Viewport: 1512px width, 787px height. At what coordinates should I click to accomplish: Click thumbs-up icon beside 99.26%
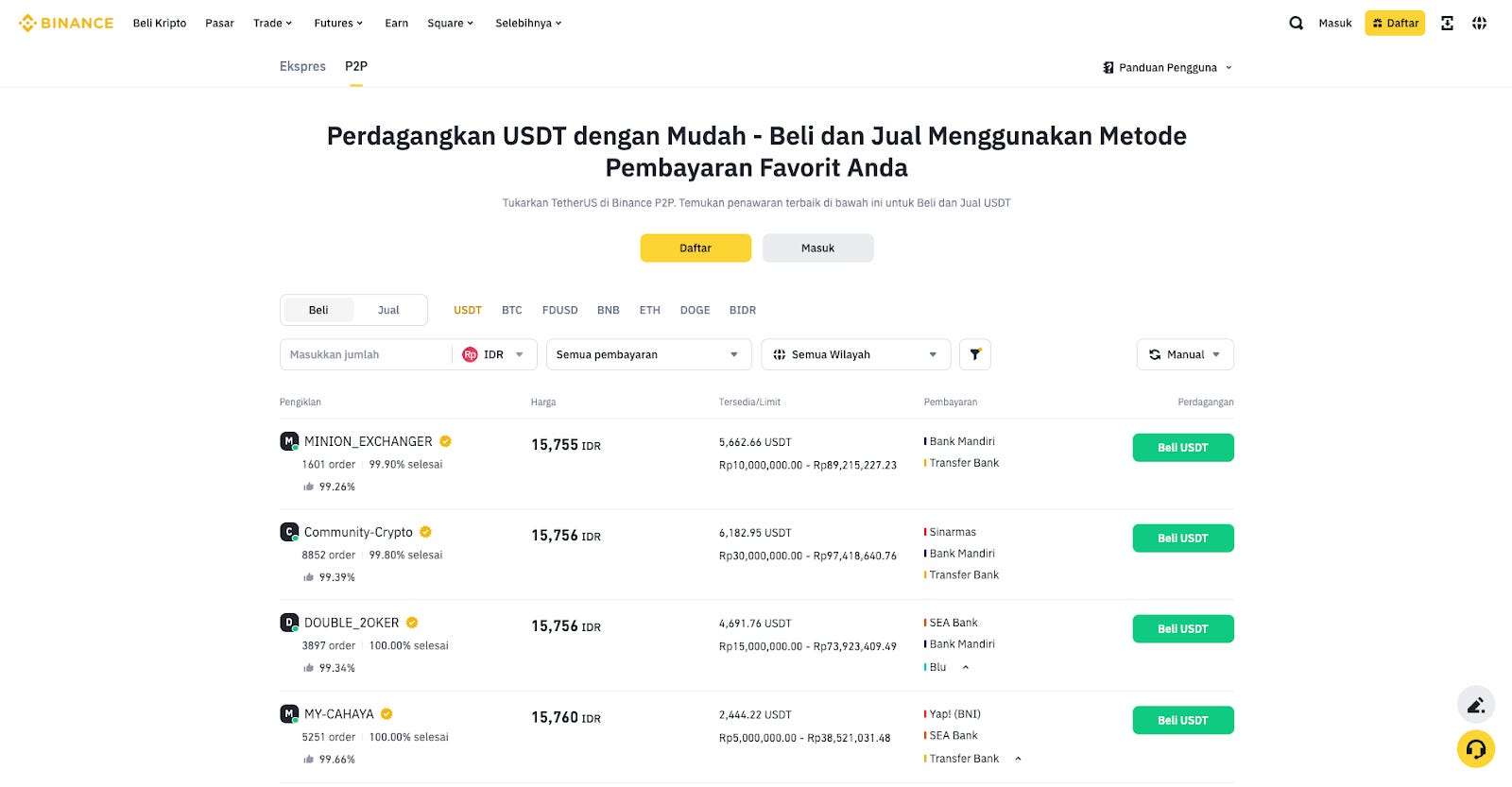(x=308, y=487)
